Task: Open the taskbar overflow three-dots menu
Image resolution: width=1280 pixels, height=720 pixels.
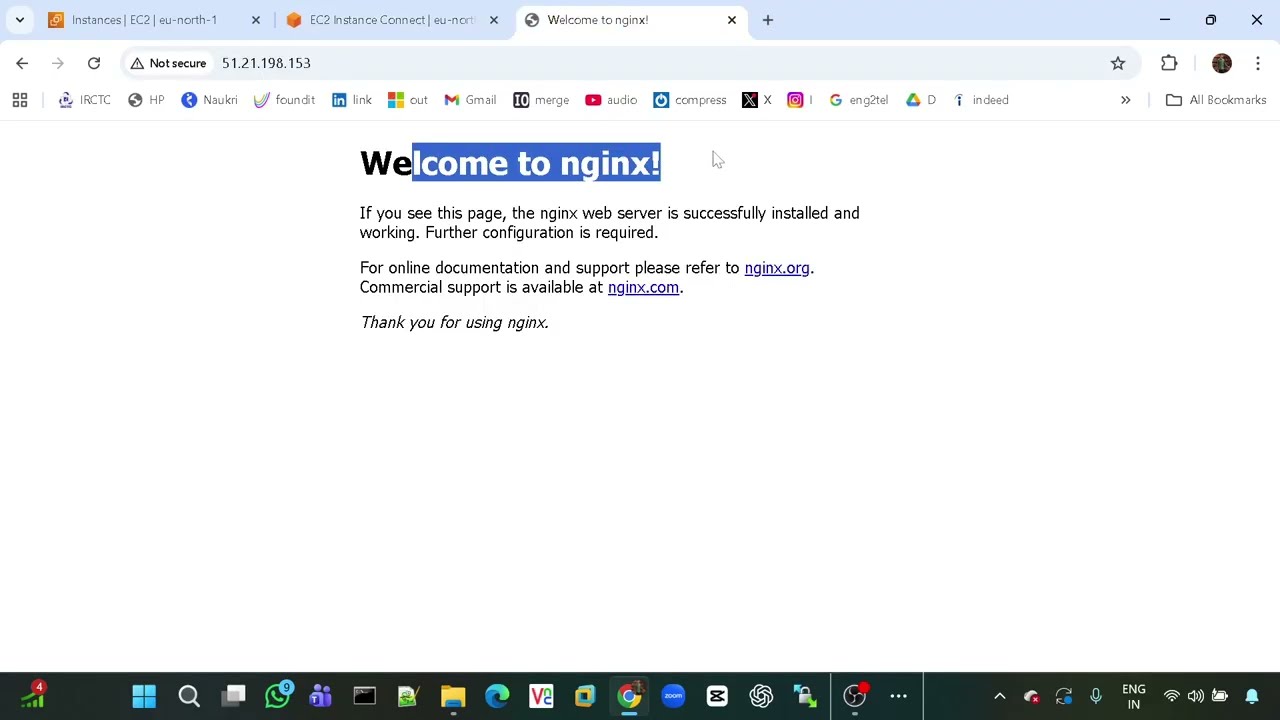Action: coord(898,696)
